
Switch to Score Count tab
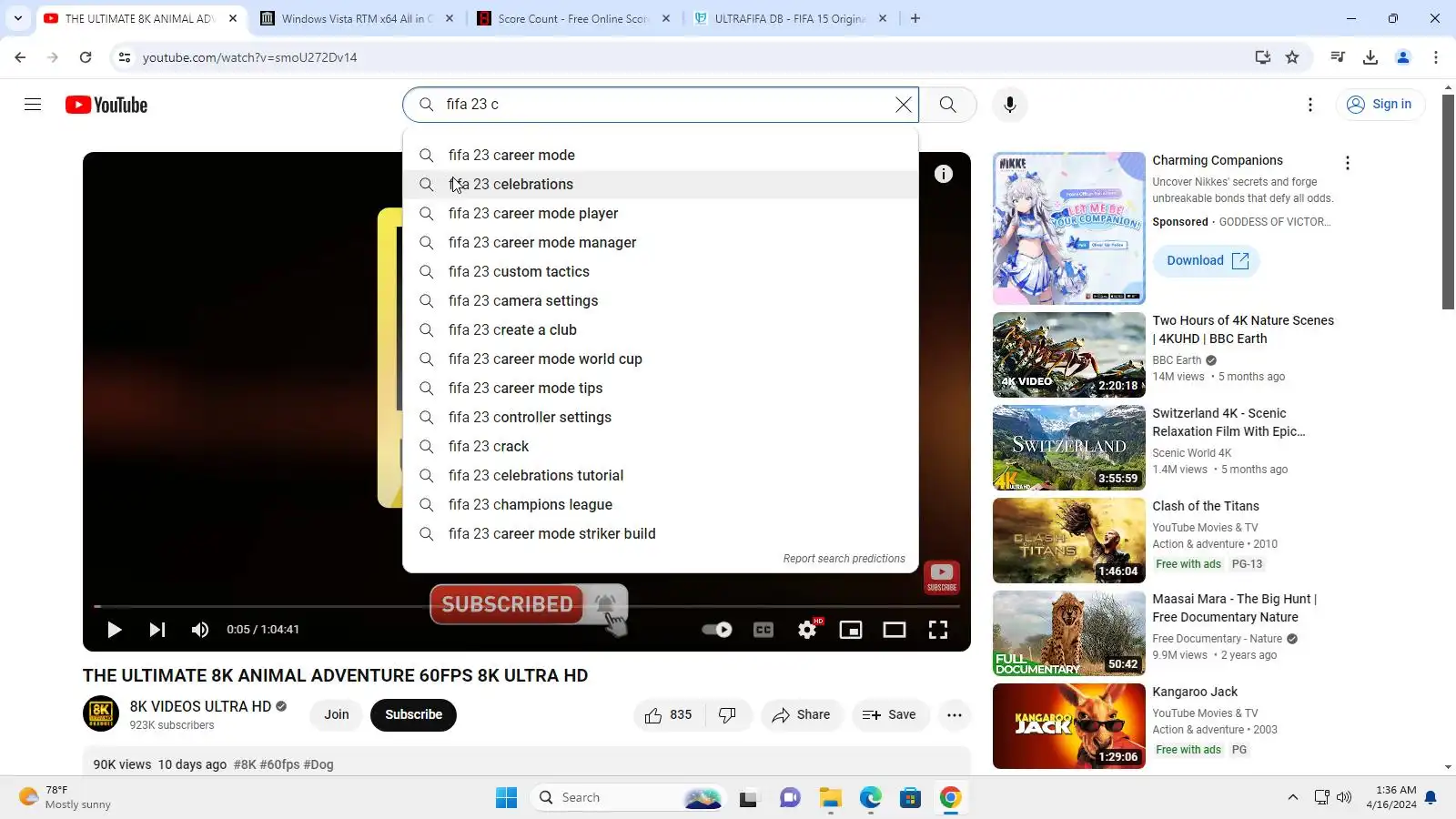coord(573,18)
